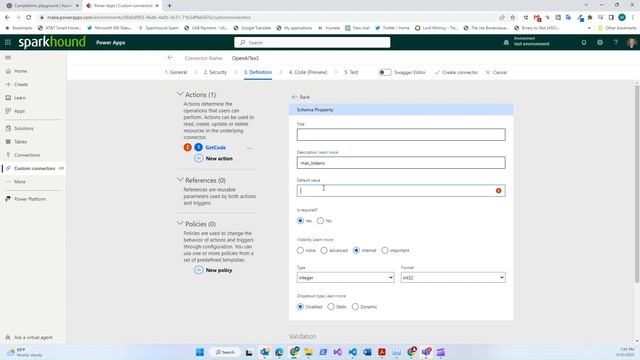Click the page vertical scrollbar
This screenshot has height=360, width=640.
(x=637, y=184)
